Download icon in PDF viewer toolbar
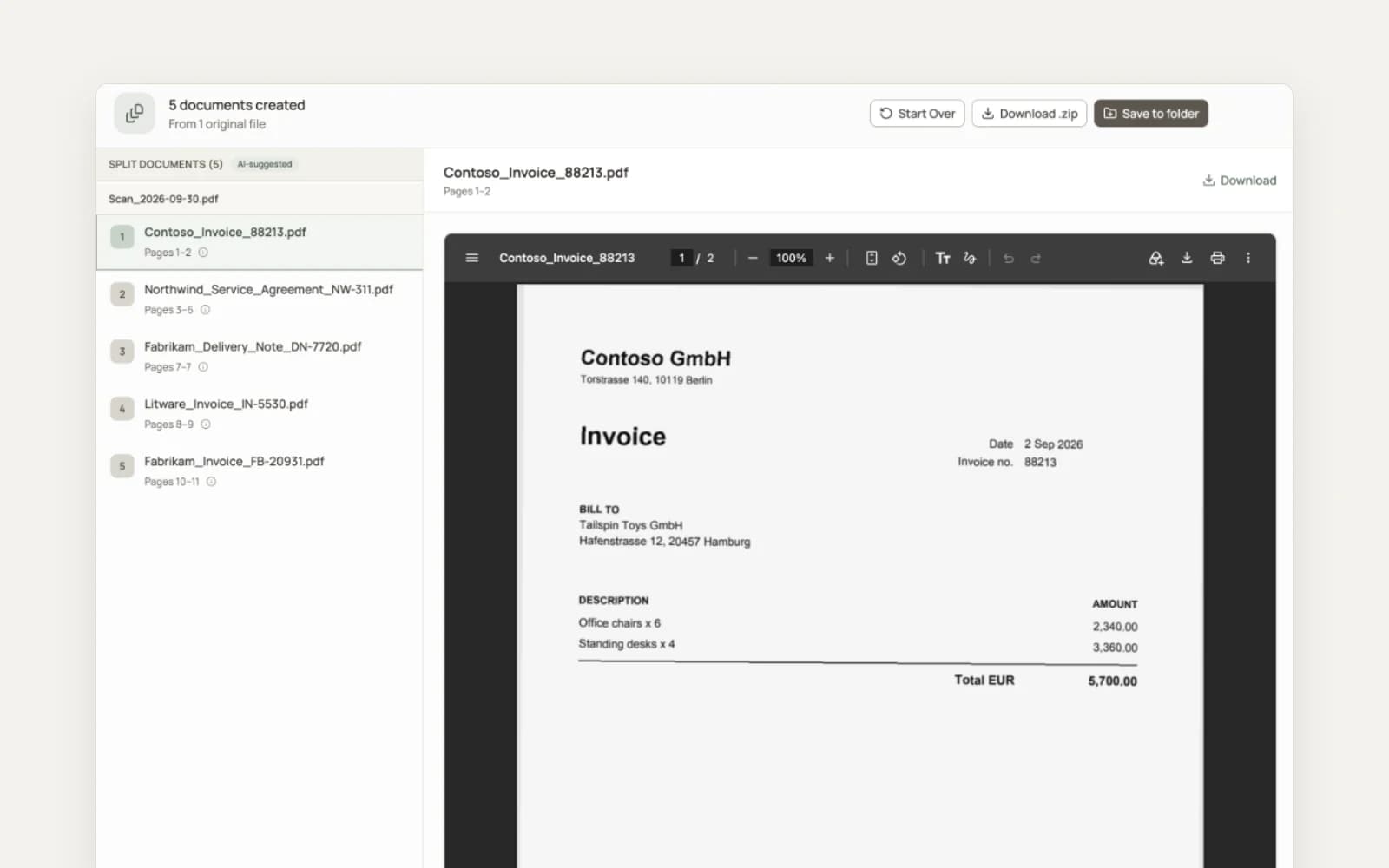 click(x=1187, y=258)
